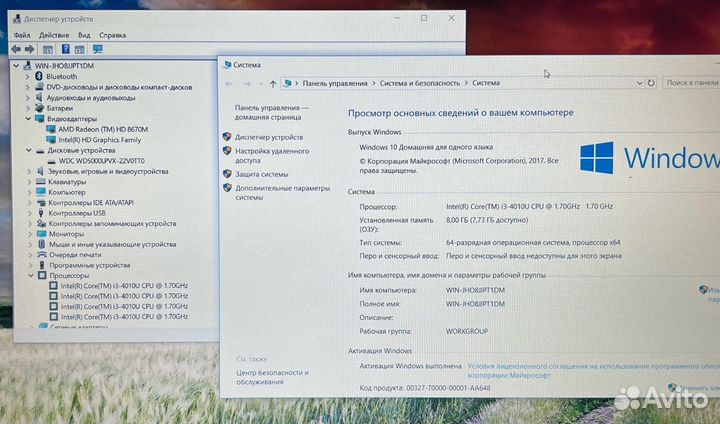Open Дополнительные параметры системы link
This screenshot has height=424, width=720.
tap(282, 192)
